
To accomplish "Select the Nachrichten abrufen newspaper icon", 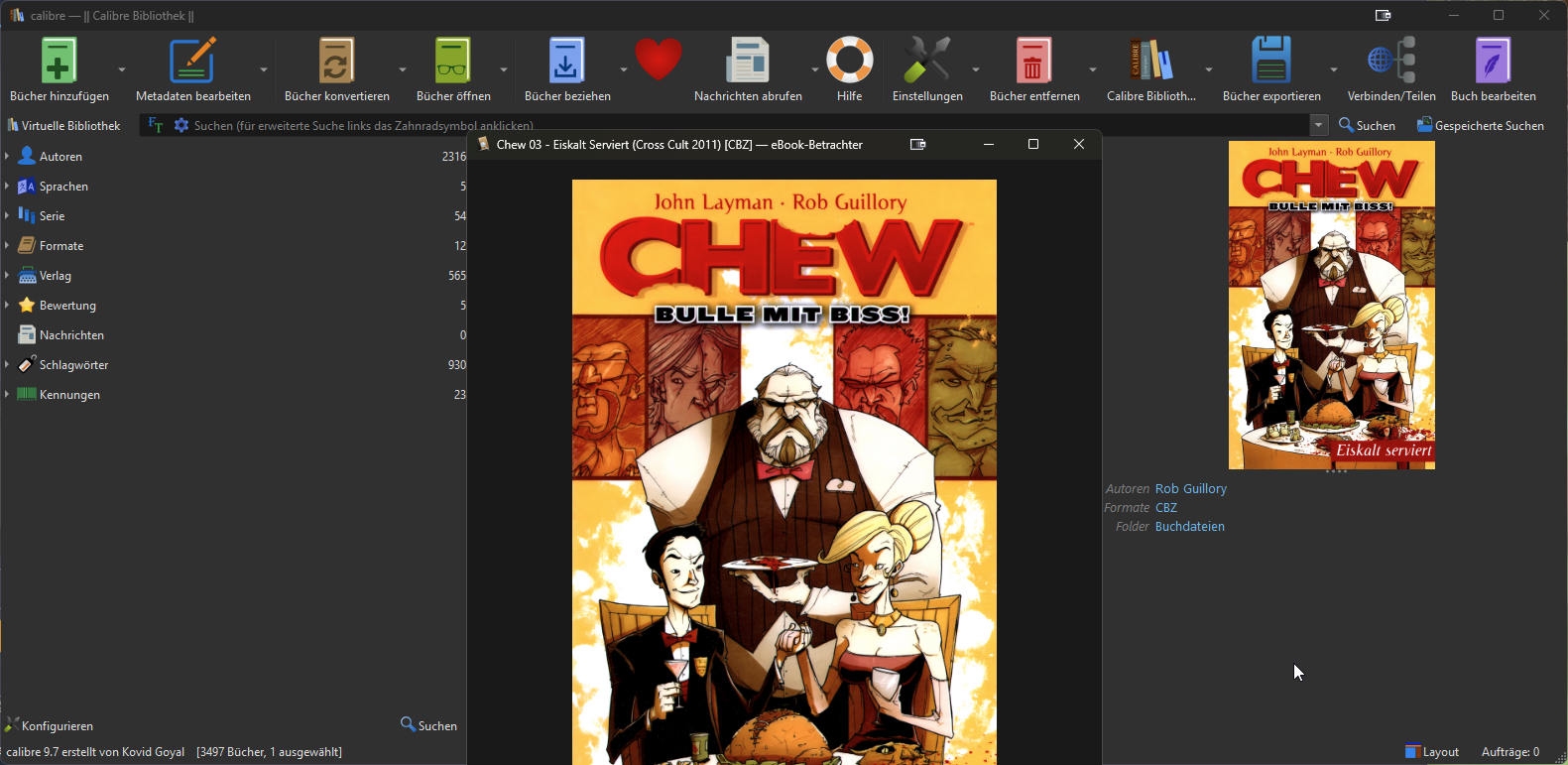I will coord(748,61).
